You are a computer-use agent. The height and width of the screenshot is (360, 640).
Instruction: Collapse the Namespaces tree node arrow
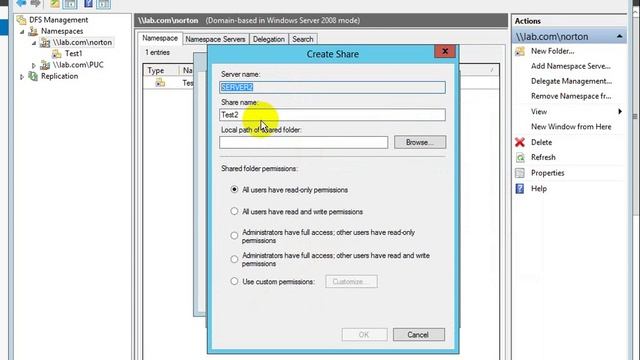(22, 31)
